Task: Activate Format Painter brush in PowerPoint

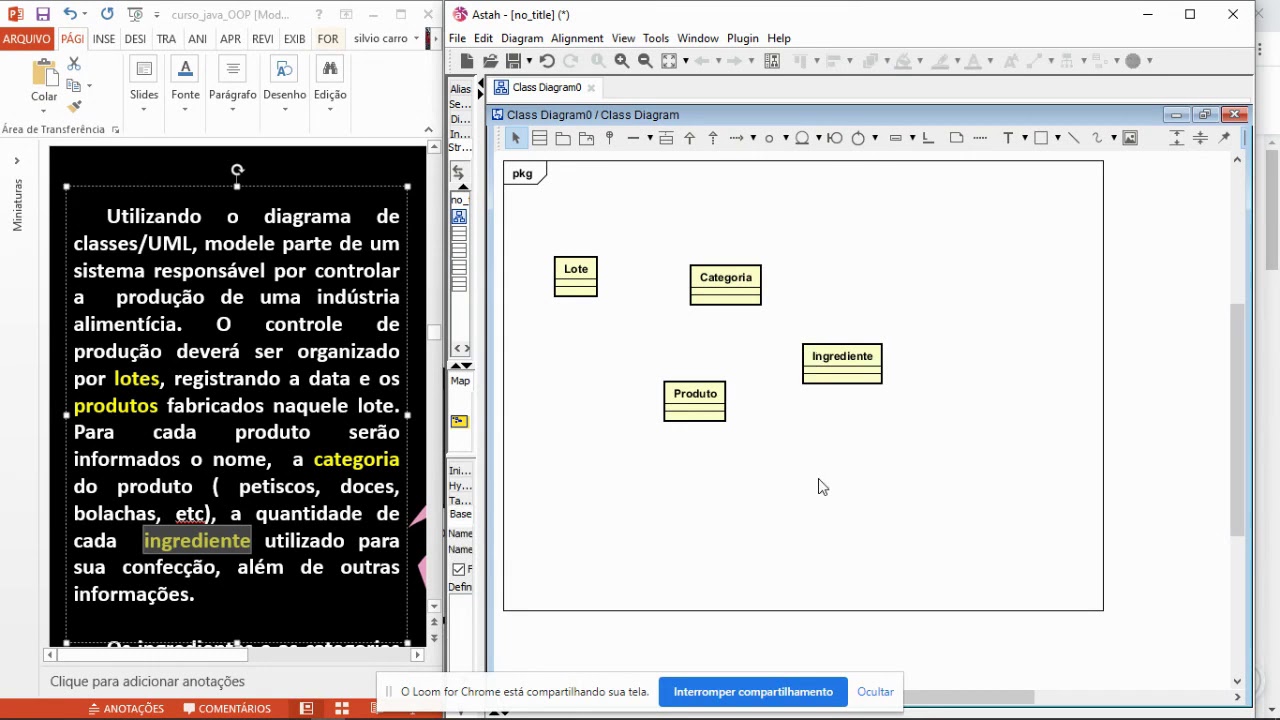Action: pyautogui.click(x=74, y=106)
